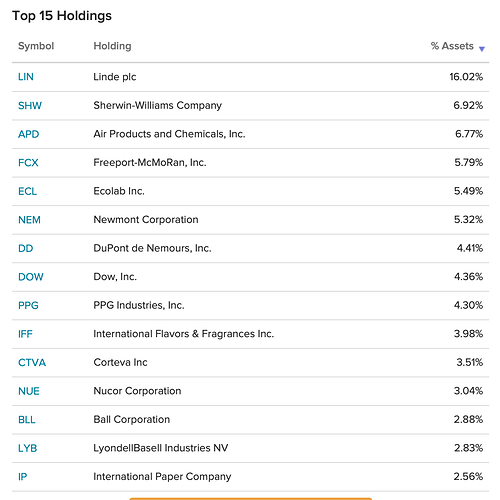Image resolution: width=500 pixels, height=500 pixels.
Task: Open the FCX ticker symbol link
Action: pos(28,163)
